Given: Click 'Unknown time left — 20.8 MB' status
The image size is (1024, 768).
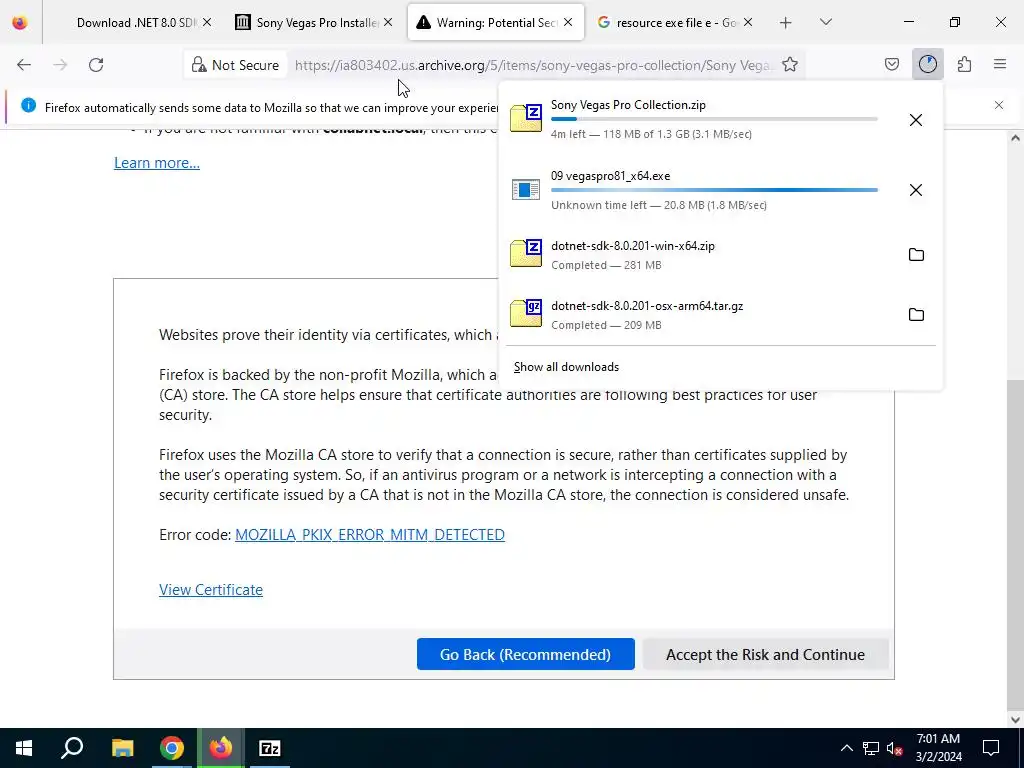Looking at the screenshot, I should 659,205.
